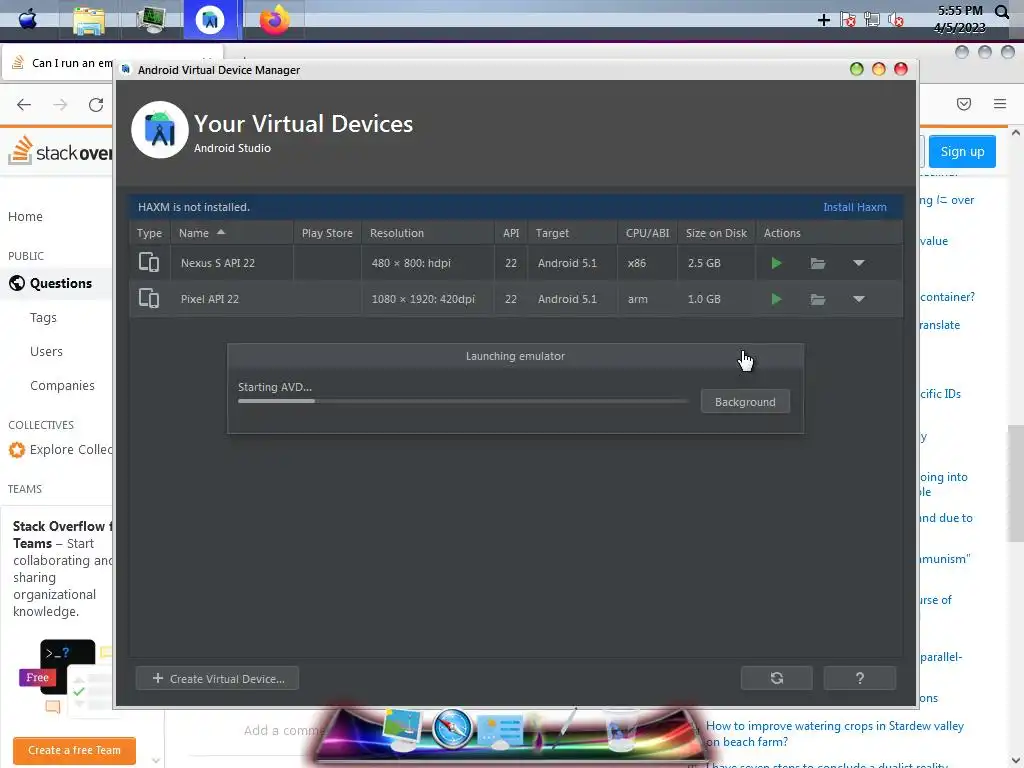Switch to Firefox in top panel

pos(274,20)
